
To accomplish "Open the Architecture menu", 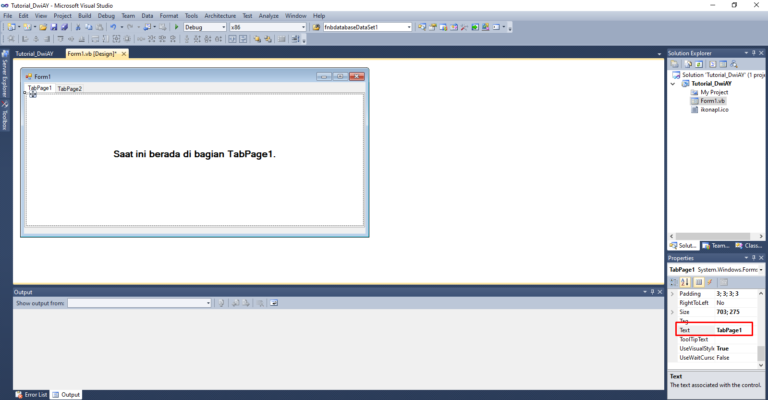I will [x=220, y=16].
